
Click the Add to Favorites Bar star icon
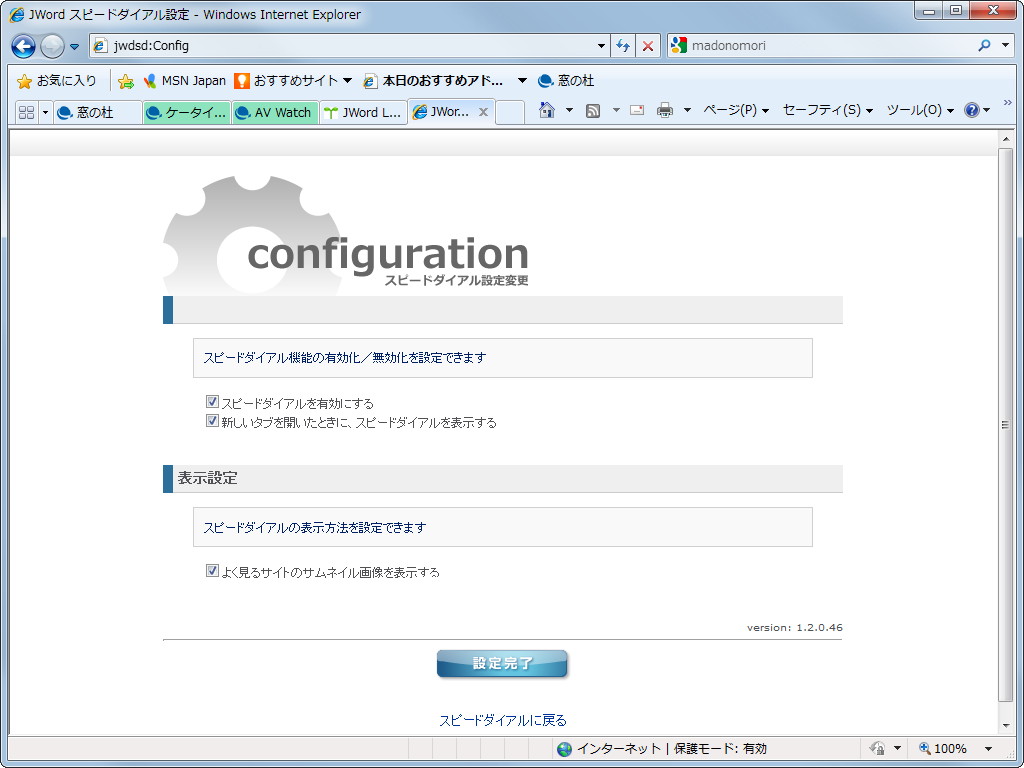[x=125, y=81]
